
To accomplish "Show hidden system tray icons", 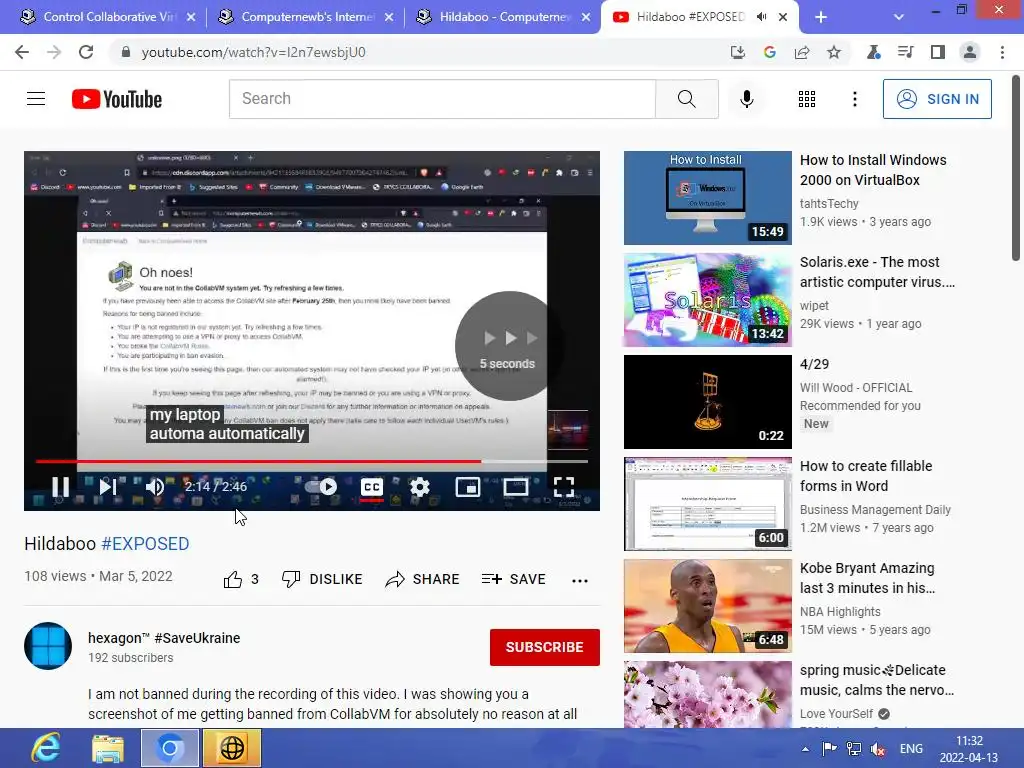I will click(x=805, y=749).
